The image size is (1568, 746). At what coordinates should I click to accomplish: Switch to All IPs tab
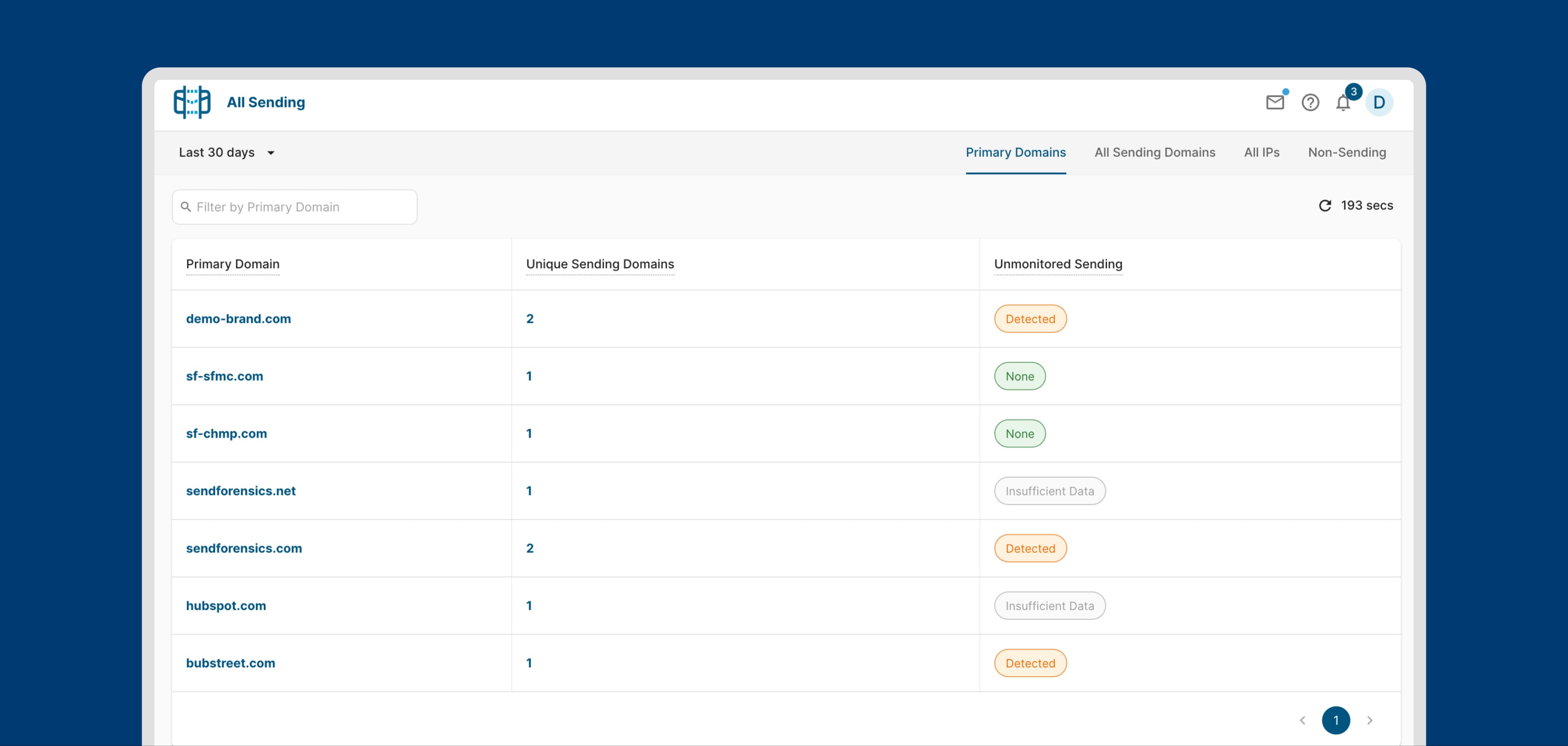coord(1261,153)
